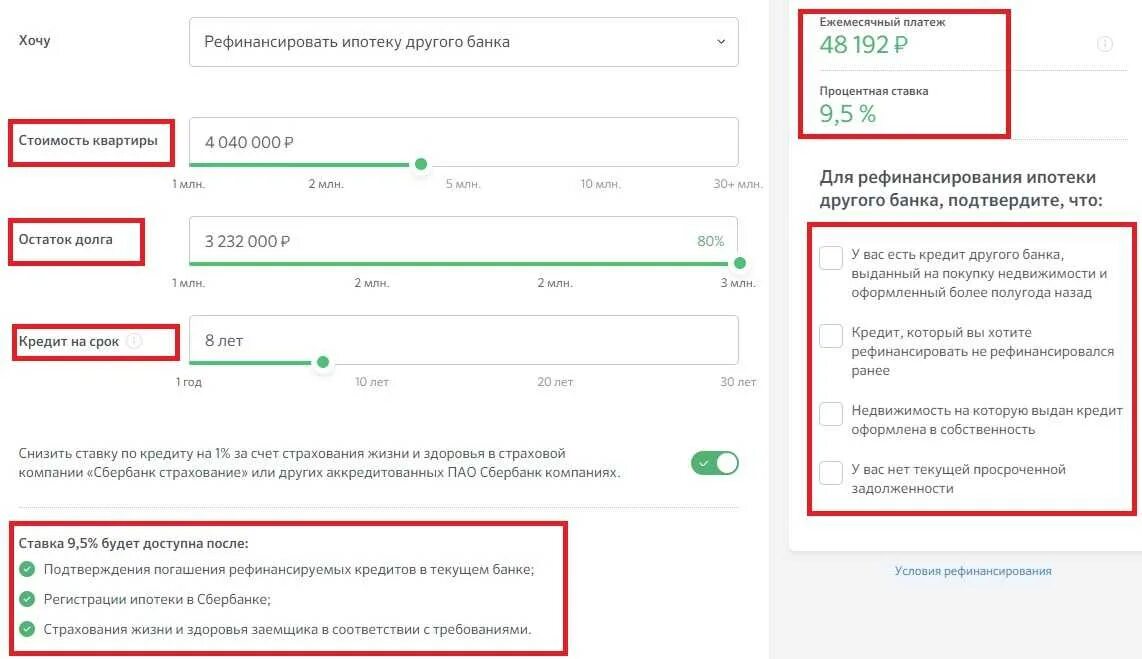Click the apartment cost input field 4 040 000 ₽
Viewport: 1142px width, 659px height.
(x=463, y=142)
